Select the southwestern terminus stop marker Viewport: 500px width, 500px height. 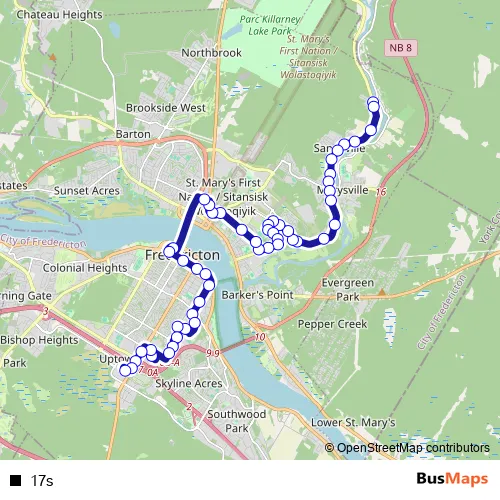tap(125, 370)
